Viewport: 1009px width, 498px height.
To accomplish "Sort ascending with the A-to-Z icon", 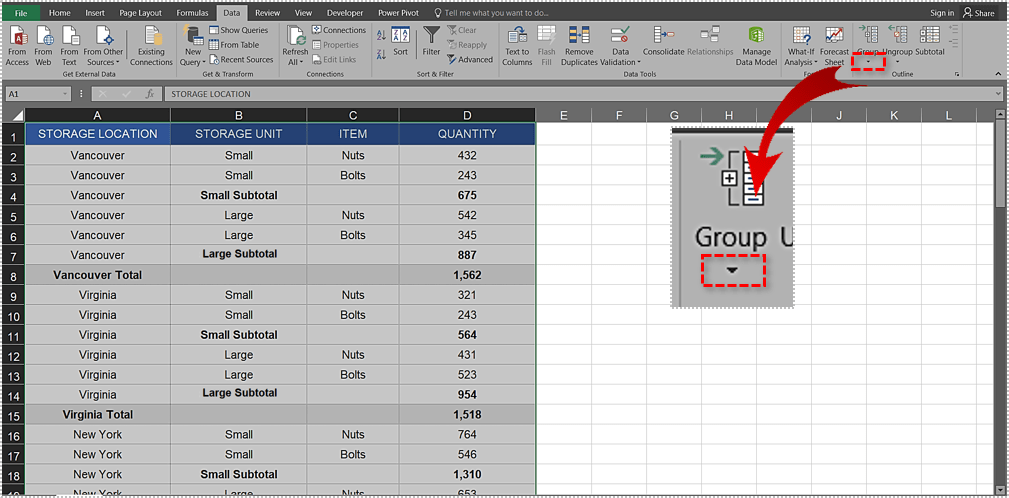I will coord(381,35).
